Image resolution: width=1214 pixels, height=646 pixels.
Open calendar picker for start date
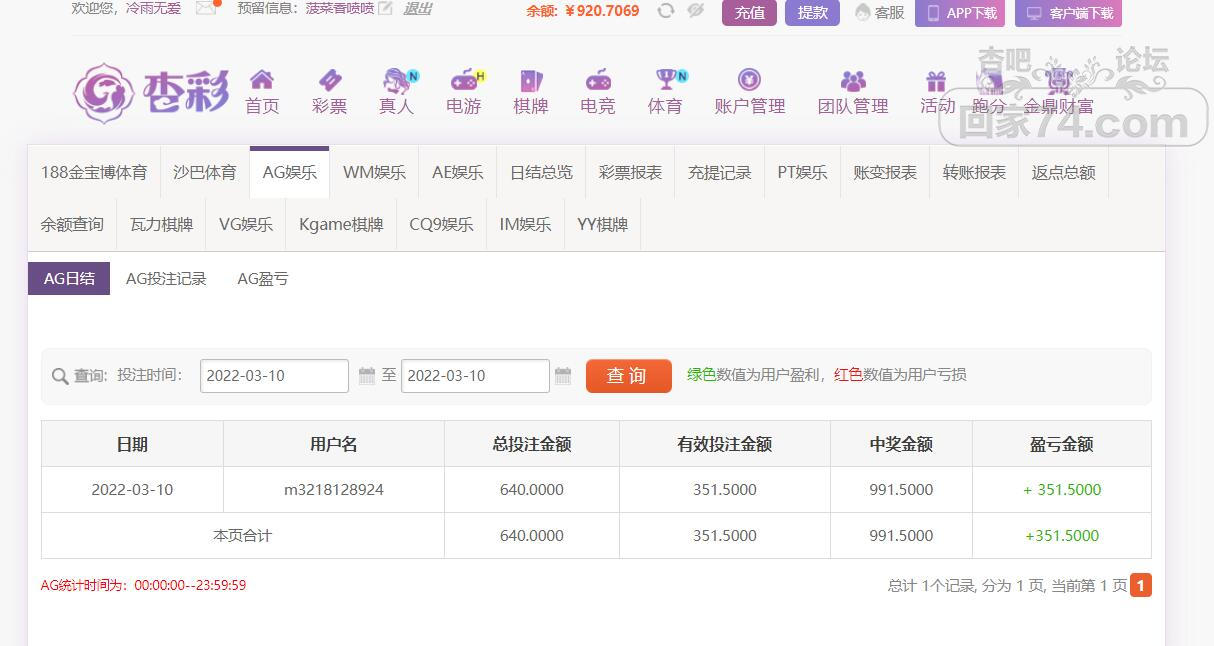[x=366, y=376]
